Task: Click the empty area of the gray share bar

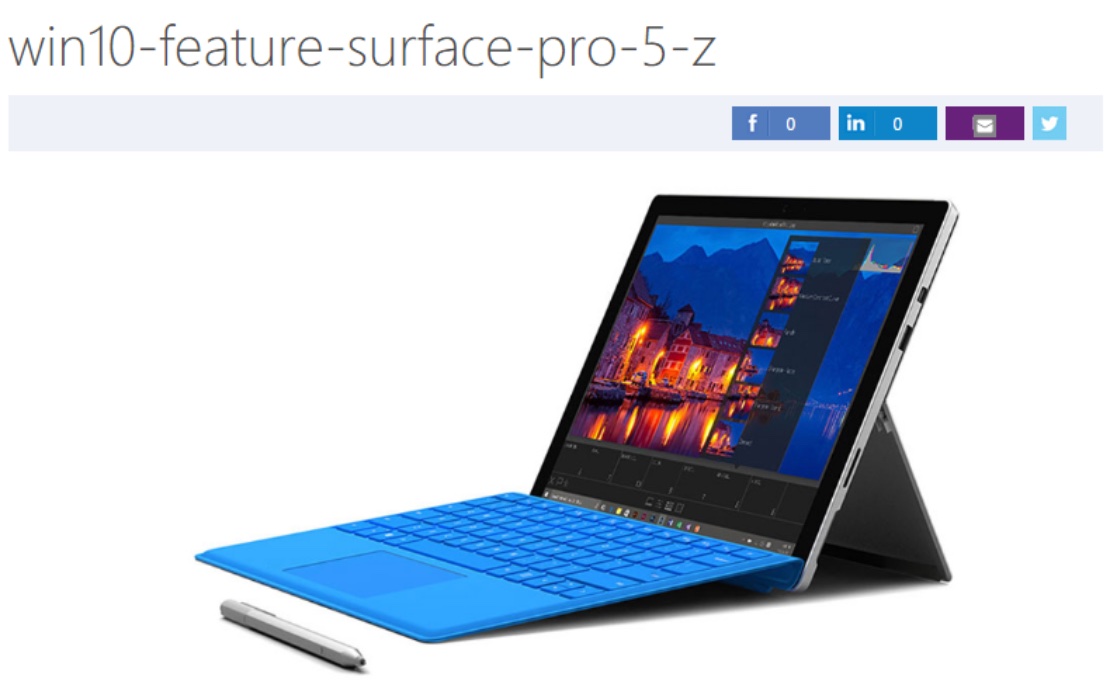Action: [369, 123]
